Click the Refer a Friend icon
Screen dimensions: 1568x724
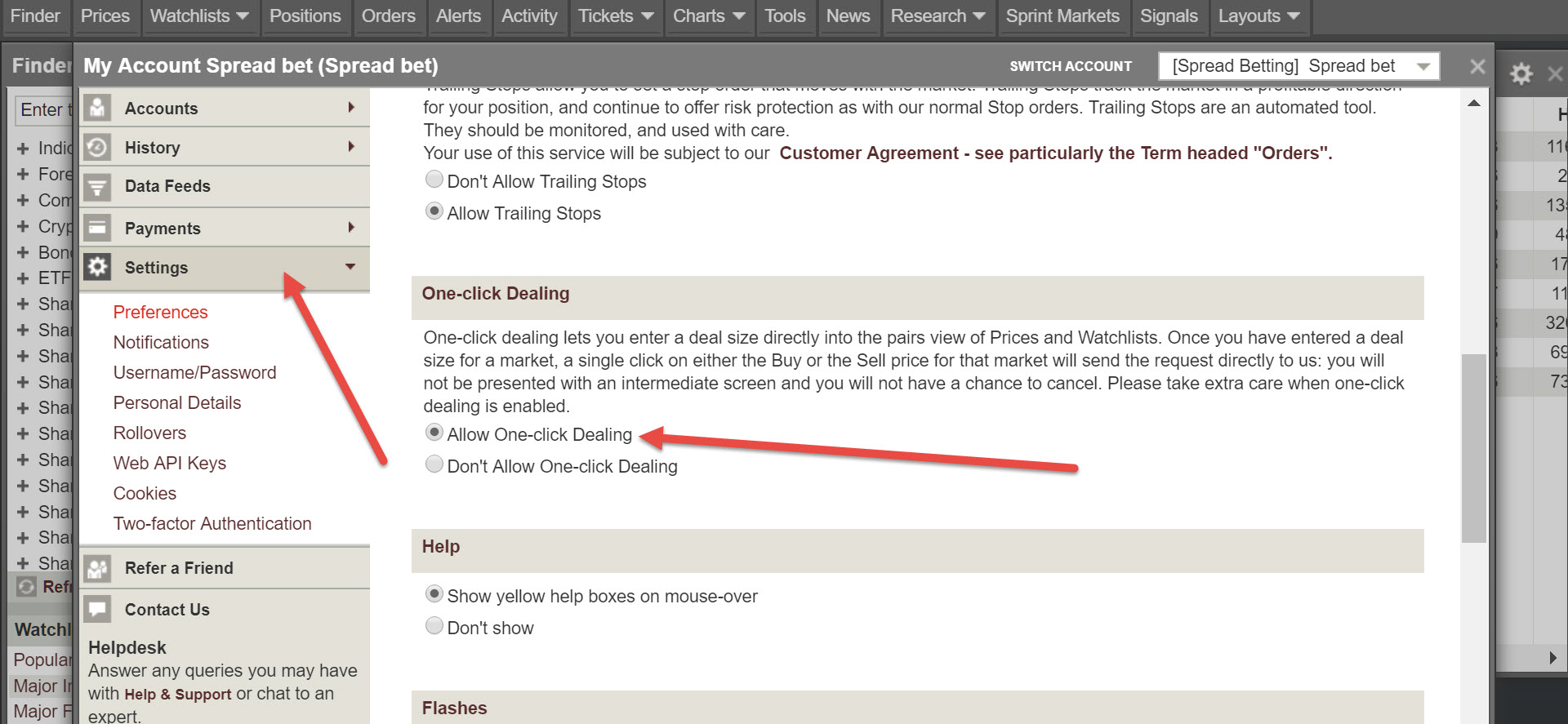(98, 568)
